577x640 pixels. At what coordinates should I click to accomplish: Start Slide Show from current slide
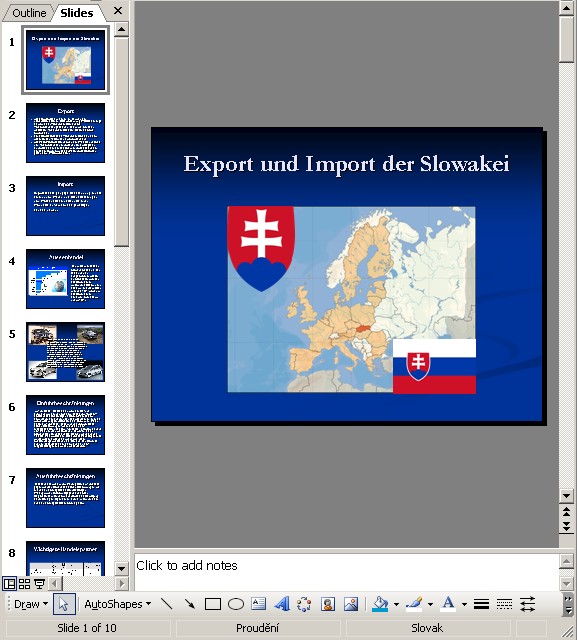point(39,584)
